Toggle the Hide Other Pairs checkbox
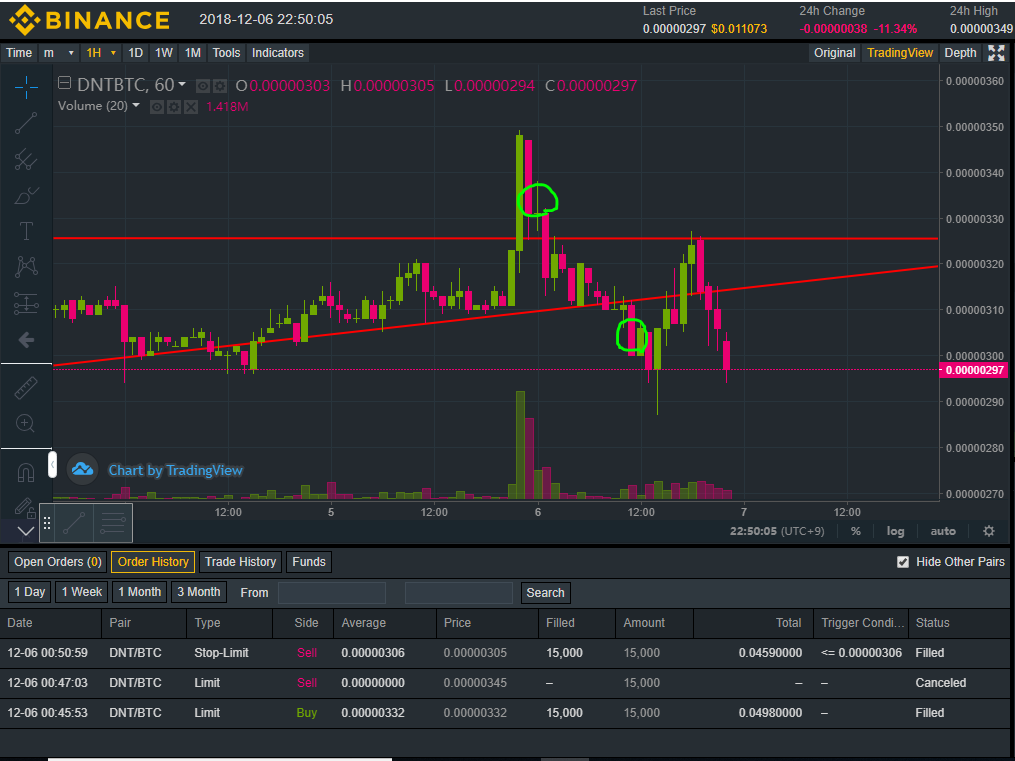1015x761 pixels. point(903,562)
